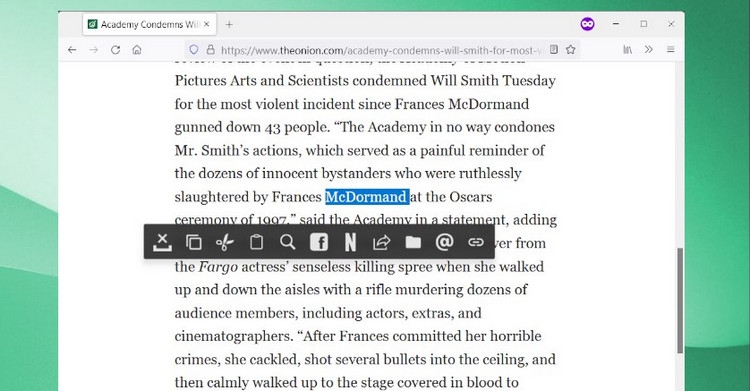The image size is (750, 391).
Task: Open the browser home page
Action: 137,50
